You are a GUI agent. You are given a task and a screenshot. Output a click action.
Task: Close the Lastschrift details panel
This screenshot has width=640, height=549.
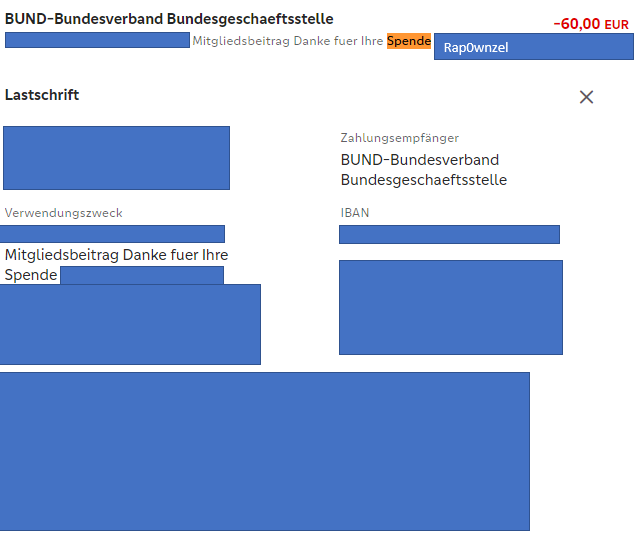pyautogui.click(x=586, y=97)
